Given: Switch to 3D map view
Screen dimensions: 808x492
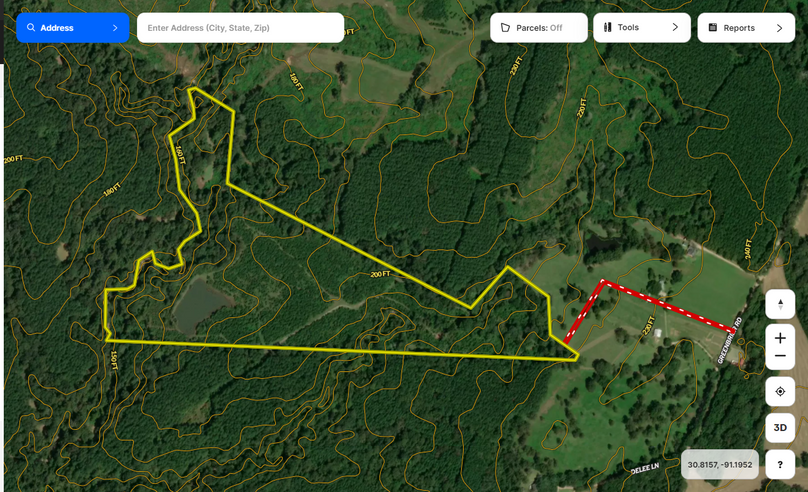Looking at the screenshot, I should (x=780, y=428).
